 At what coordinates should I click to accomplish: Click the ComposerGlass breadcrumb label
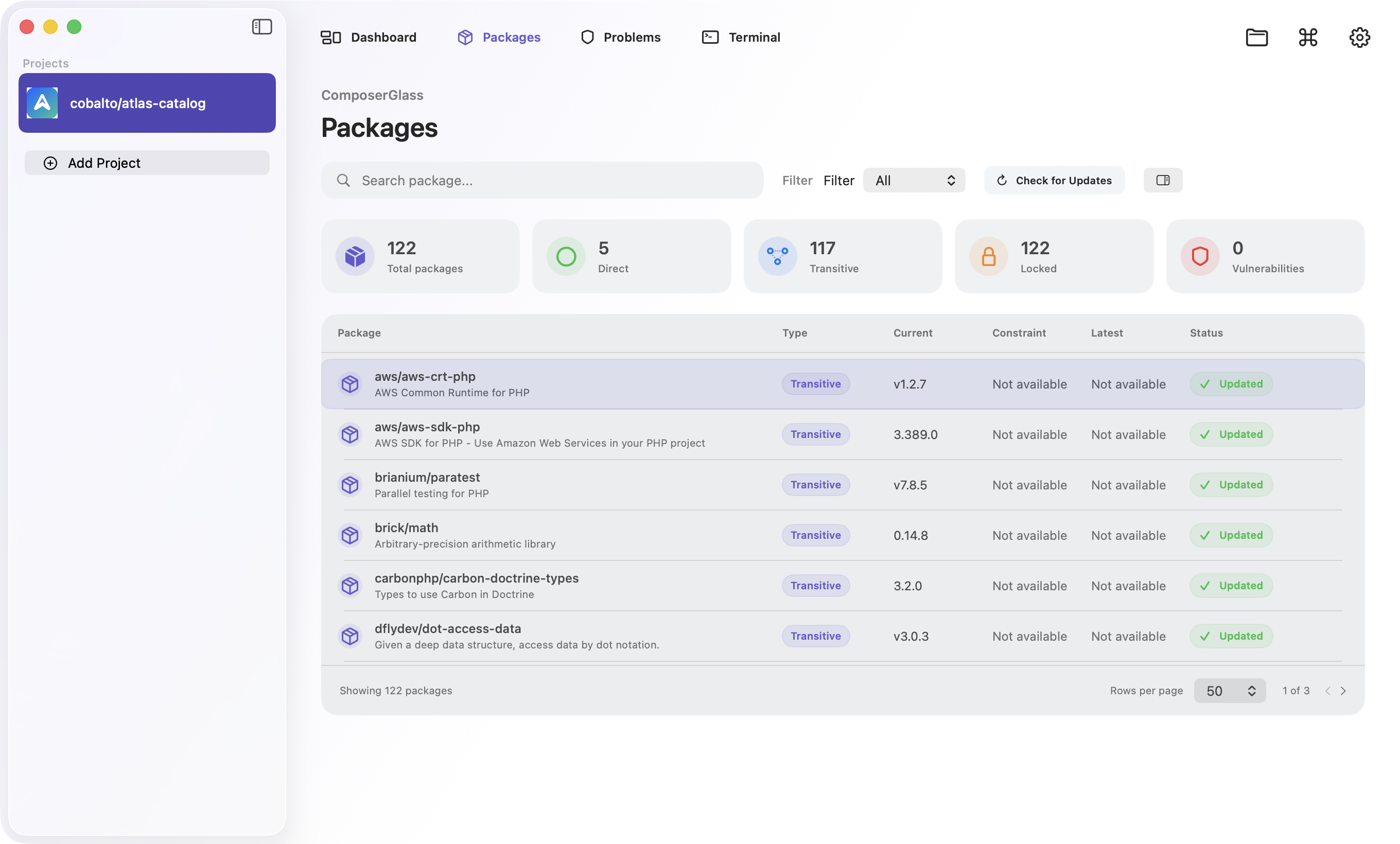(372, 95)
